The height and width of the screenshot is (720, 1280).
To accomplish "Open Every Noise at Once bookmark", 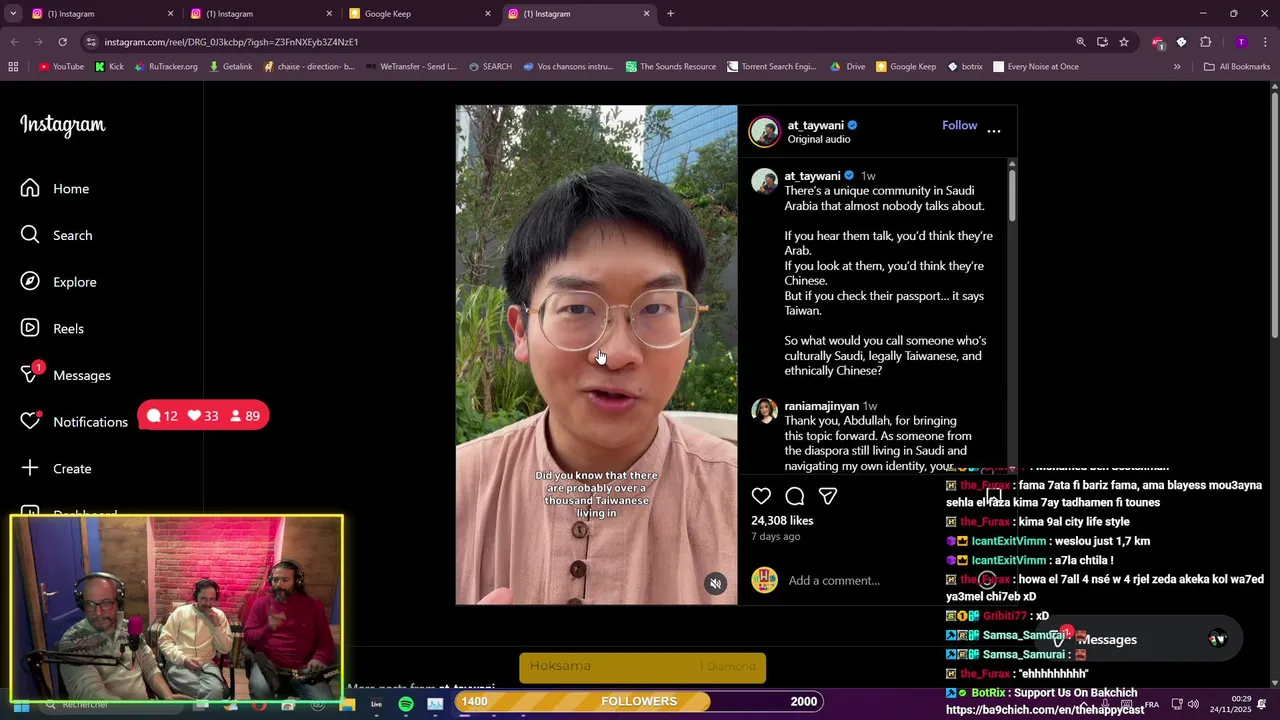I will click(x=1035, y=67).
